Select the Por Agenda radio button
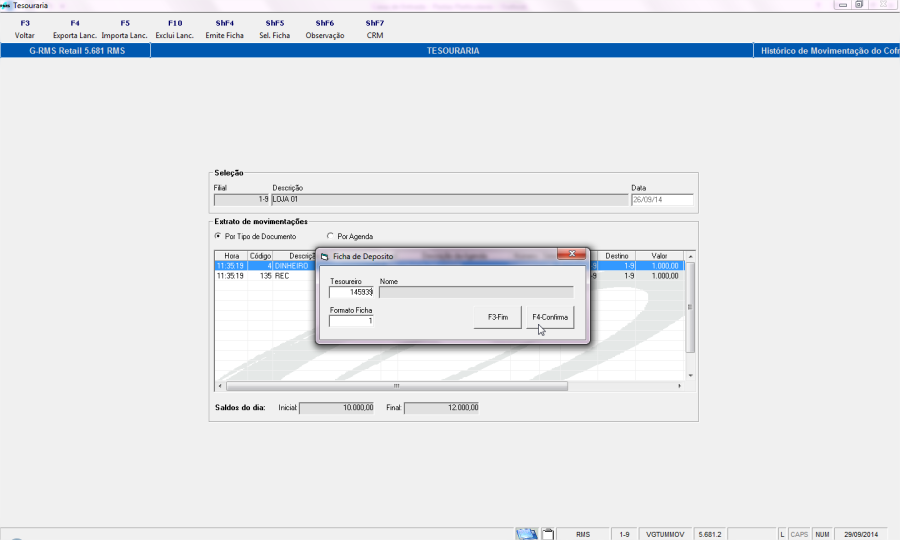This screenshot has height=540, width=900. click(x=330, y=236)
